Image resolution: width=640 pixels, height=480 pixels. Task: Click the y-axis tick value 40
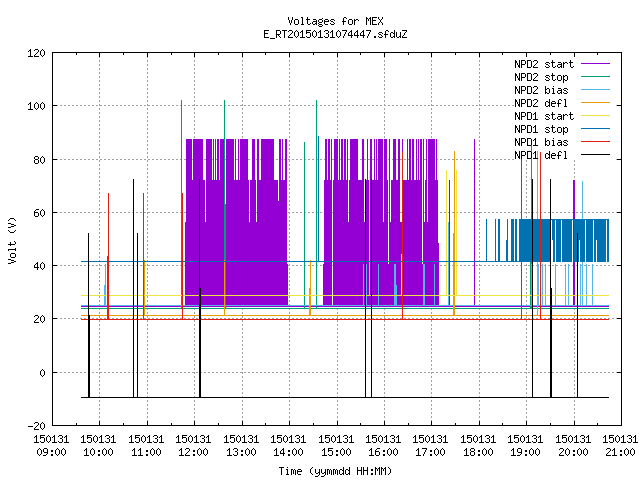tap(39, 266)
